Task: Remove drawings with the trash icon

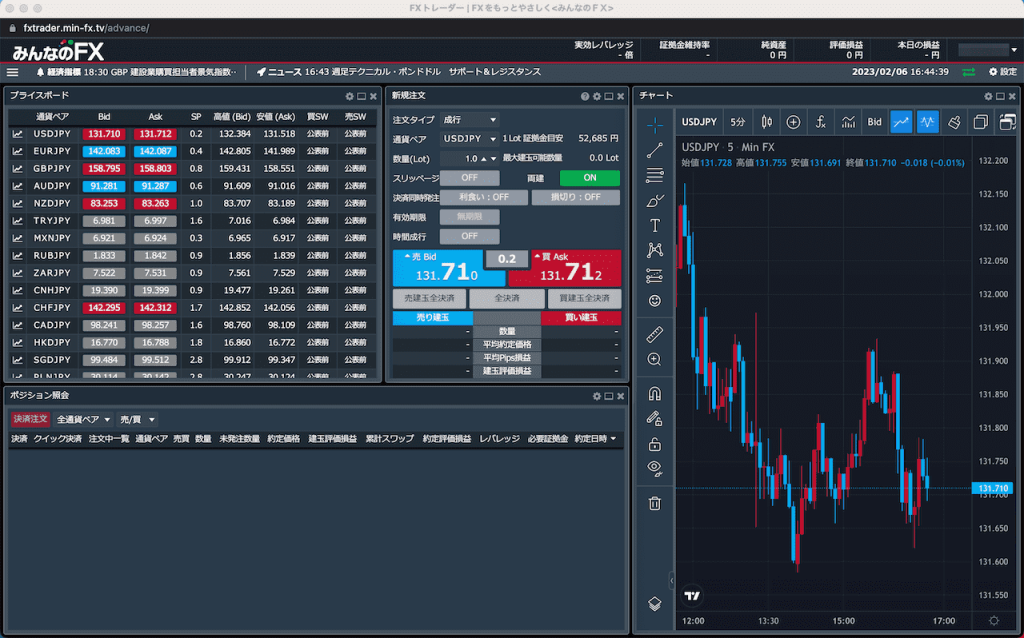Action: point(654,503)
